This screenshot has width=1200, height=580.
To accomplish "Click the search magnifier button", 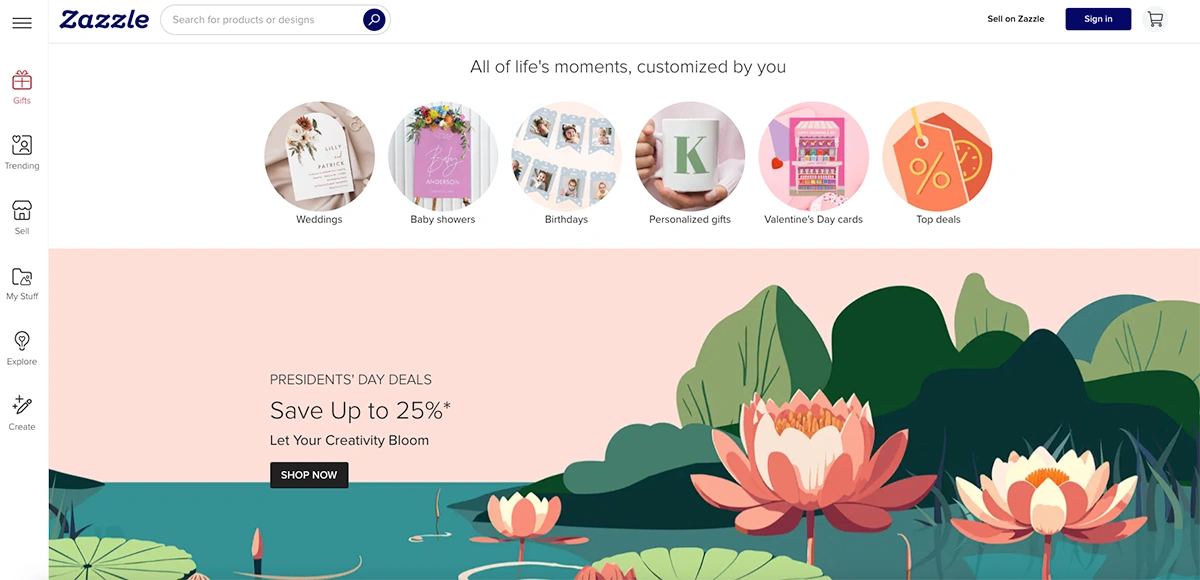I will click(374, 19).
